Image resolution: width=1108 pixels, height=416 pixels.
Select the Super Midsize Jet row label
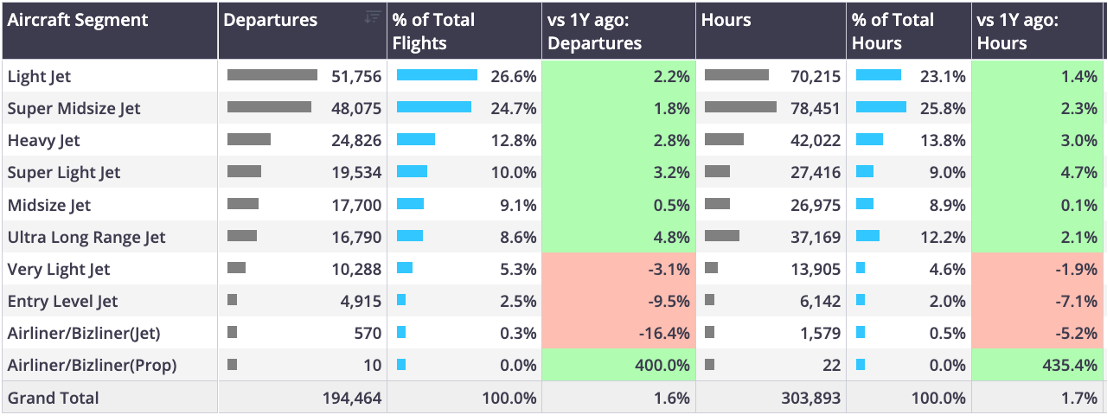pyautogui.click(x=74, y=109)
